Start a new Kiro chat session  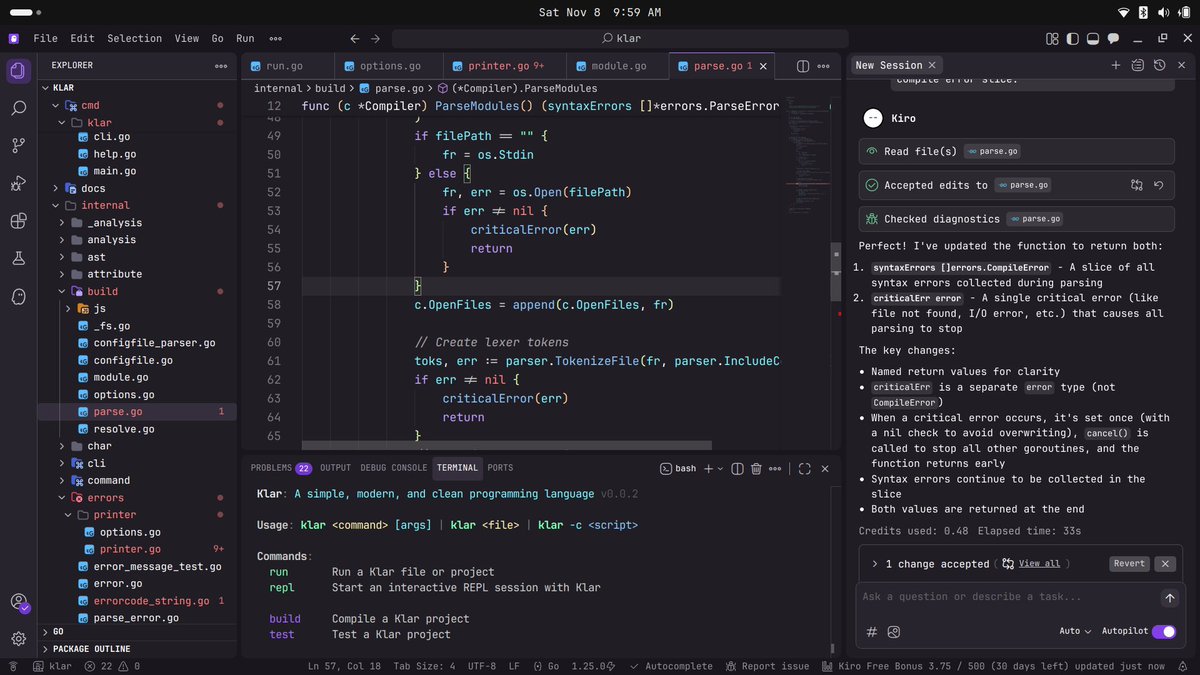click(x=1115, y=65)
